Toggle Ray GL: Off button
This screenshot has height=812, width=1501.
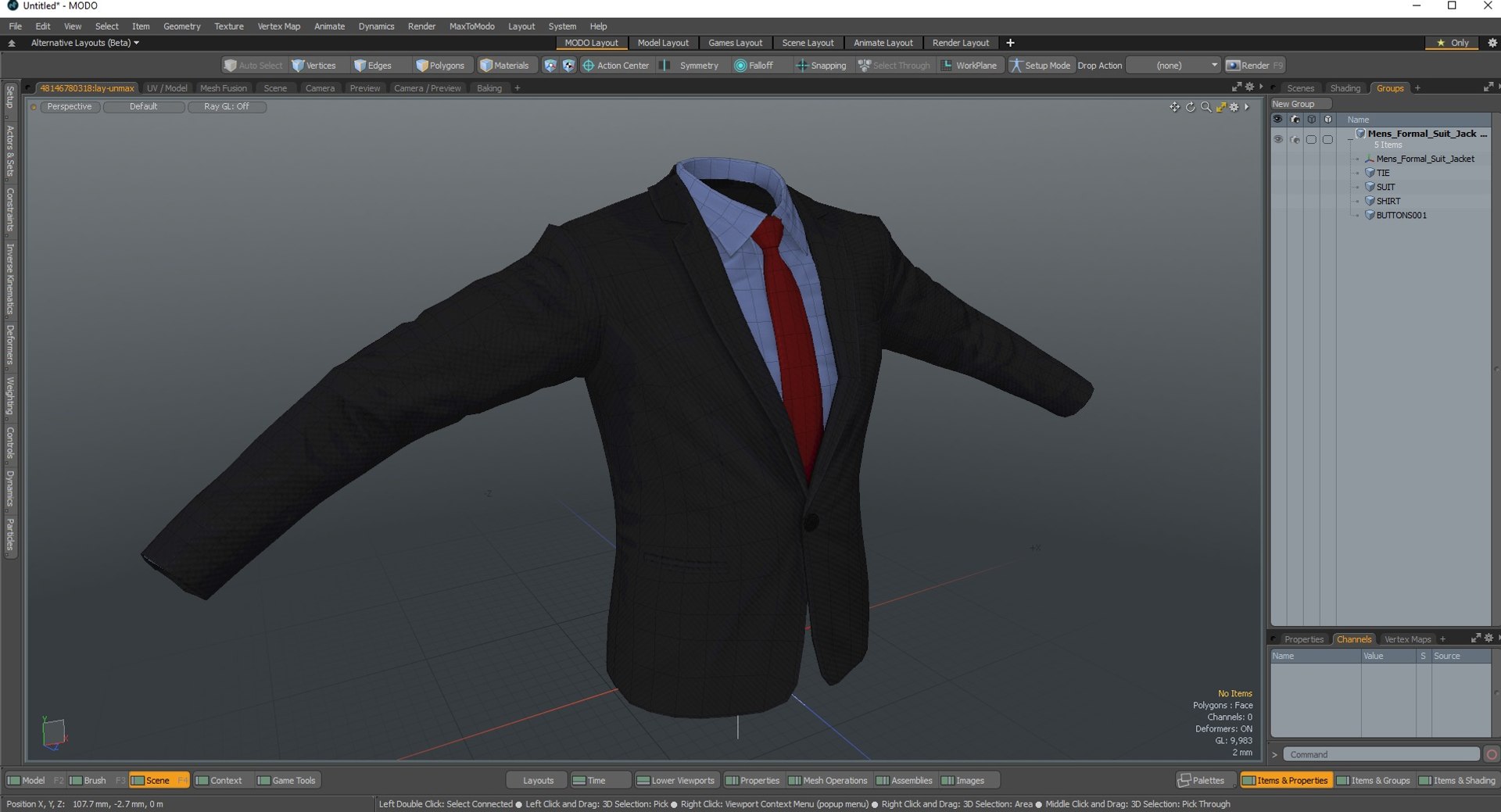[227, 107]
